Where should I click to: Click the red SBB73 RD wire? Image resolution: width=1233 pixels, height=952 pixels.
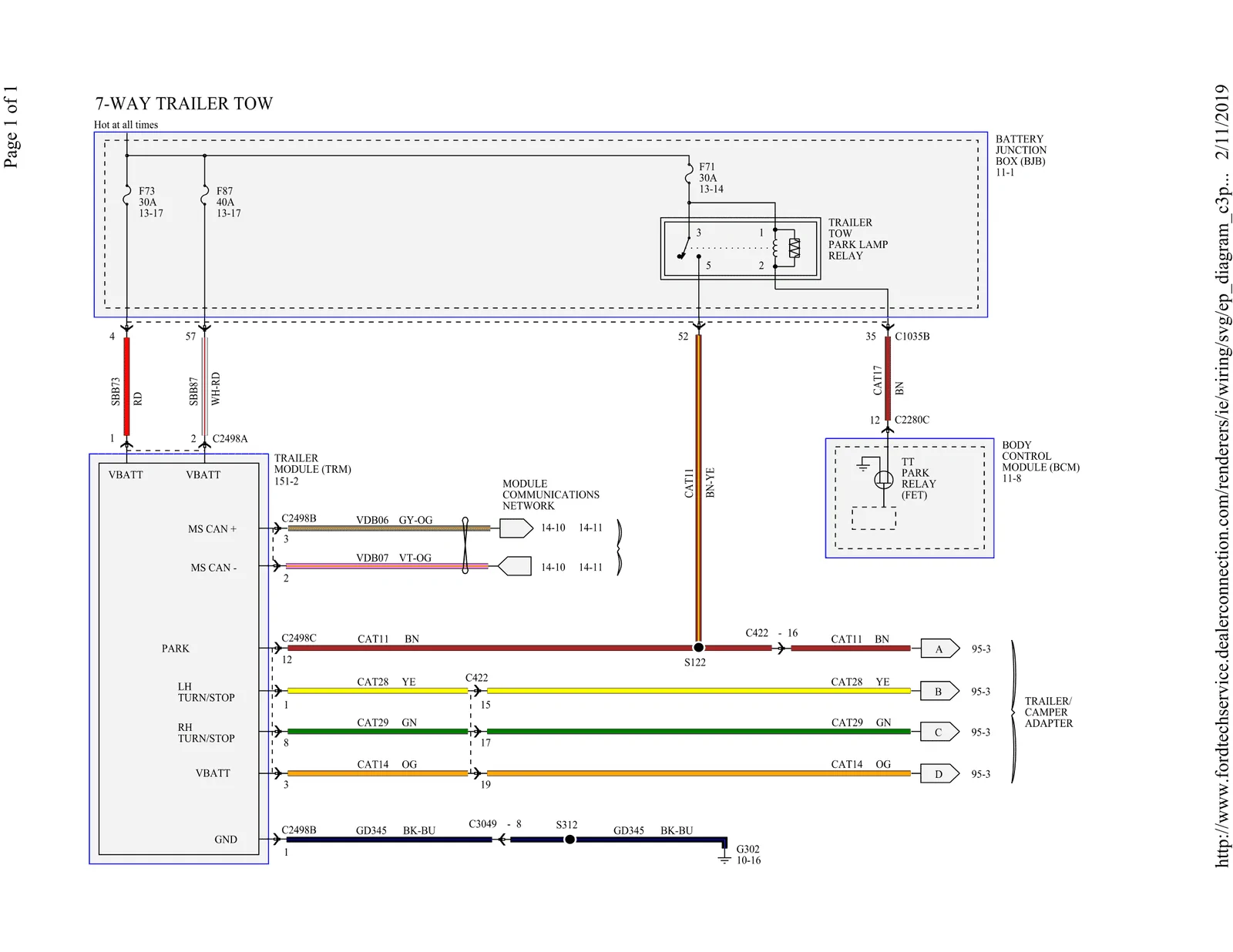point(127,386)
